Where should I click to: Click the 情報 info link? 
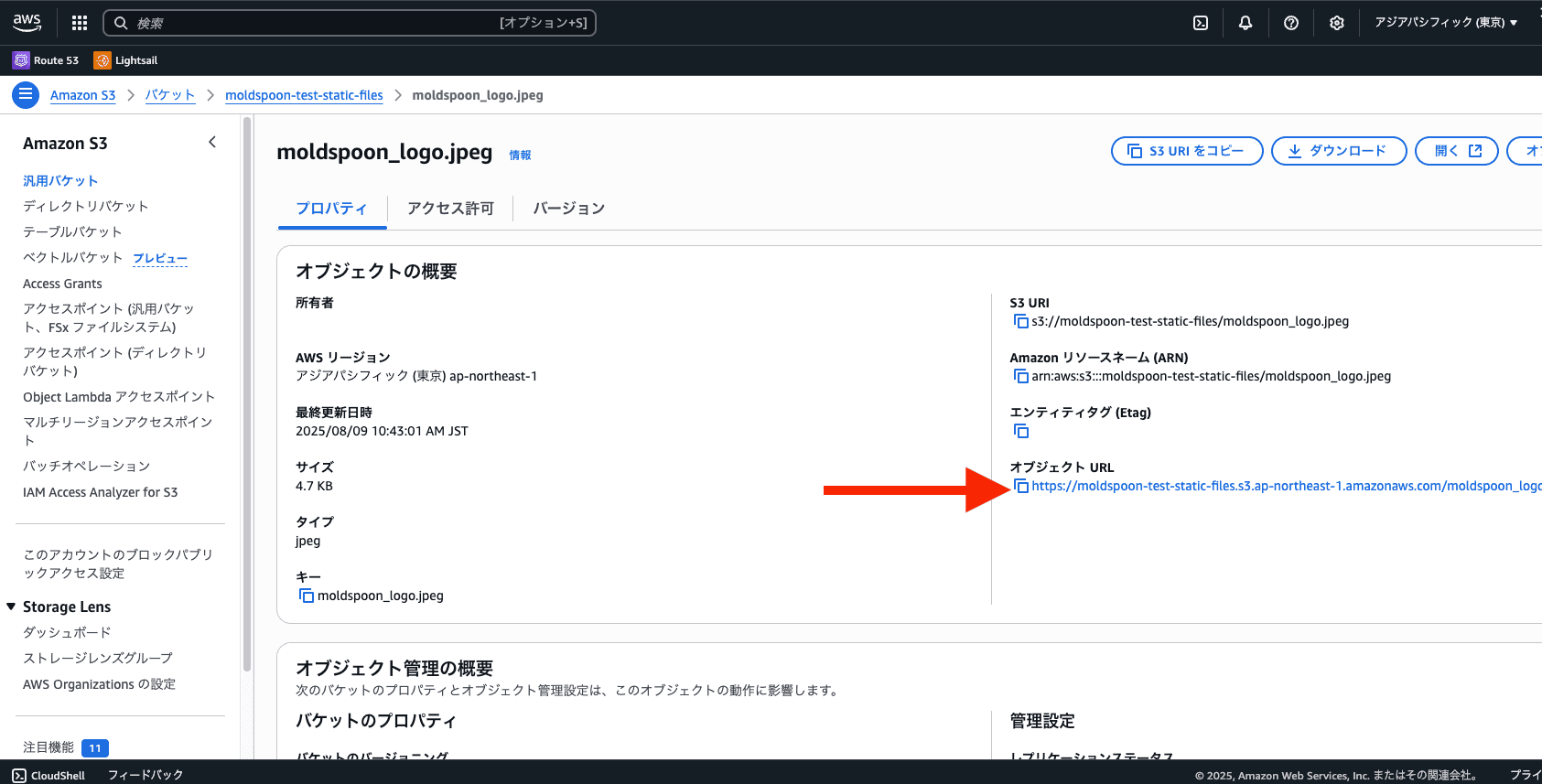(520, 155)
